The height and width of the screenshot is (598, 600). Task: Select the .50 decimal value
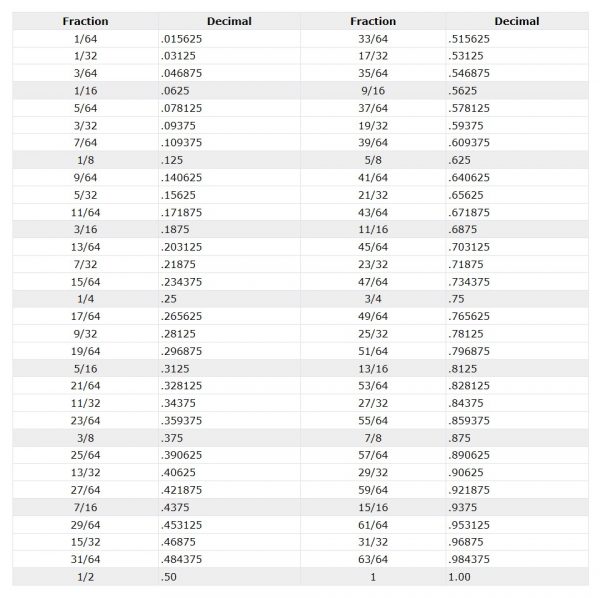(168, 577)
